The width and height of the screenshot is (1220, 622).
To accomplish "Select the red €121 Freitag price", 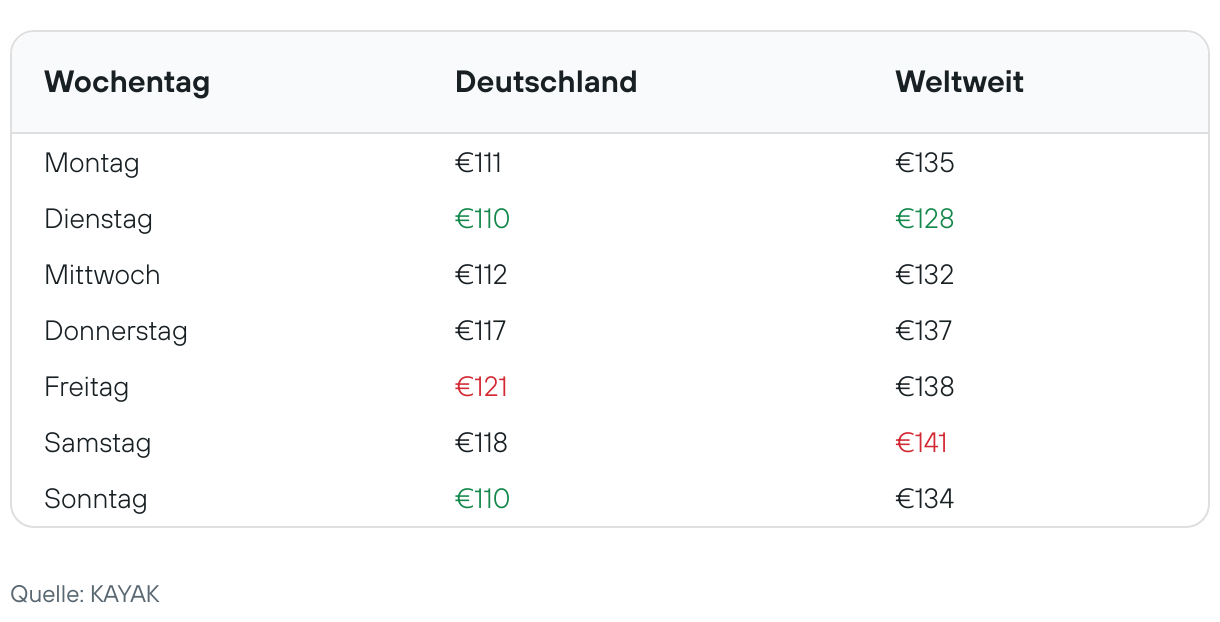I will (x=482, y=387).
